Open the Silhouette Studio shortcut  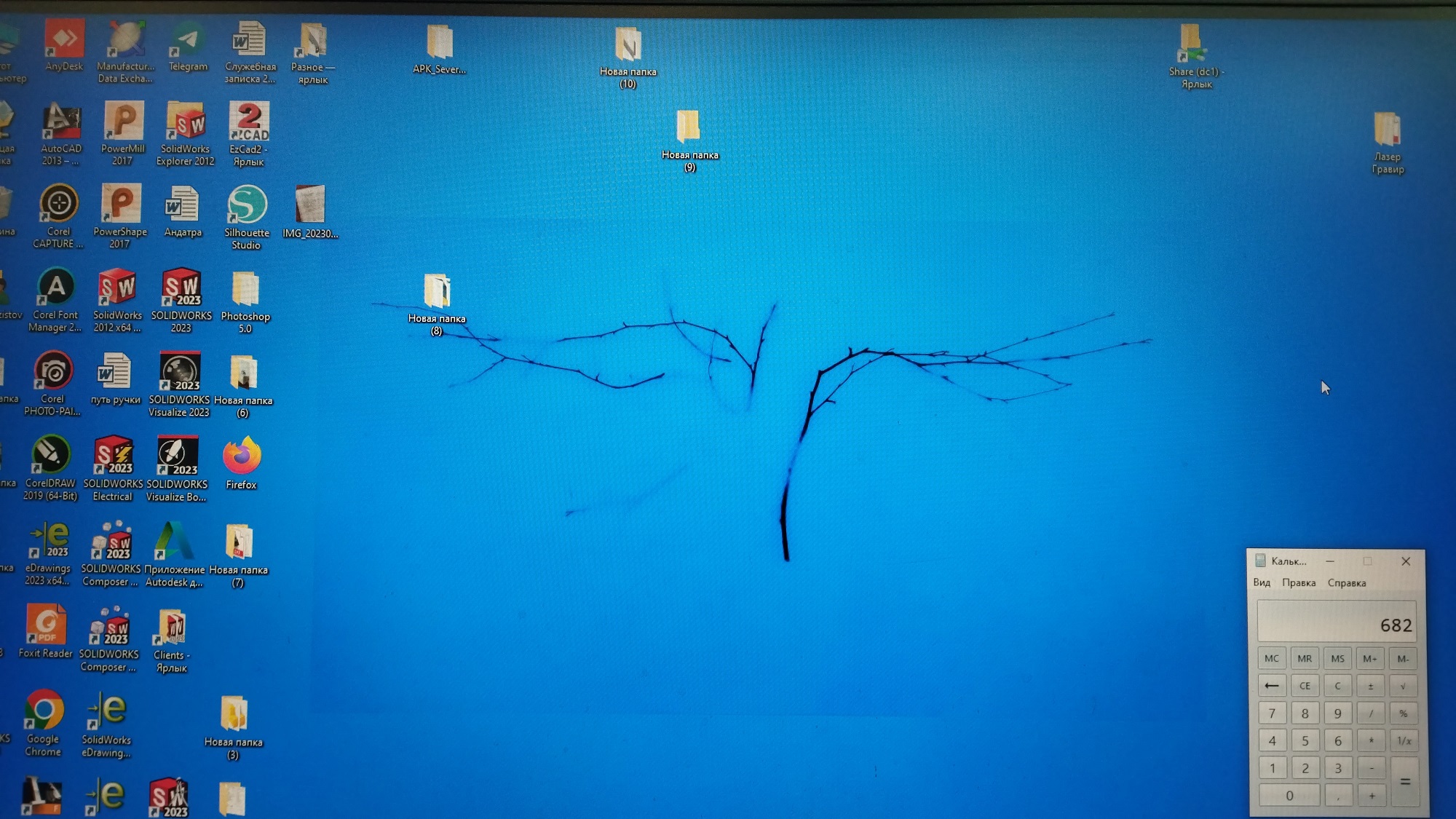click(247, 206)
